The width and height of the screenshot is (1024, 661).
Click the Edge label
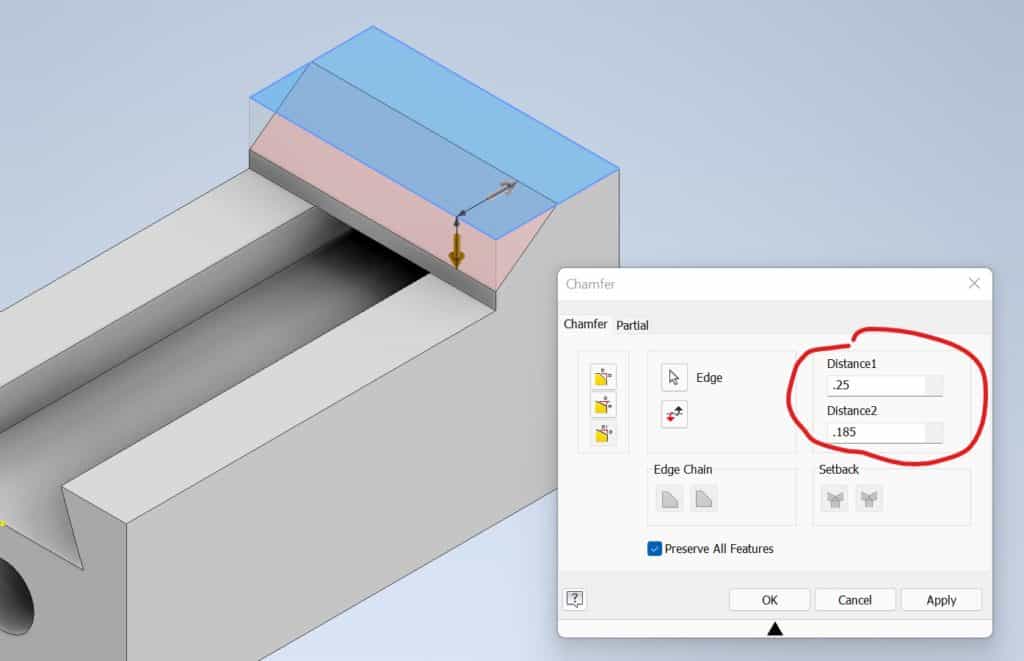709,378
